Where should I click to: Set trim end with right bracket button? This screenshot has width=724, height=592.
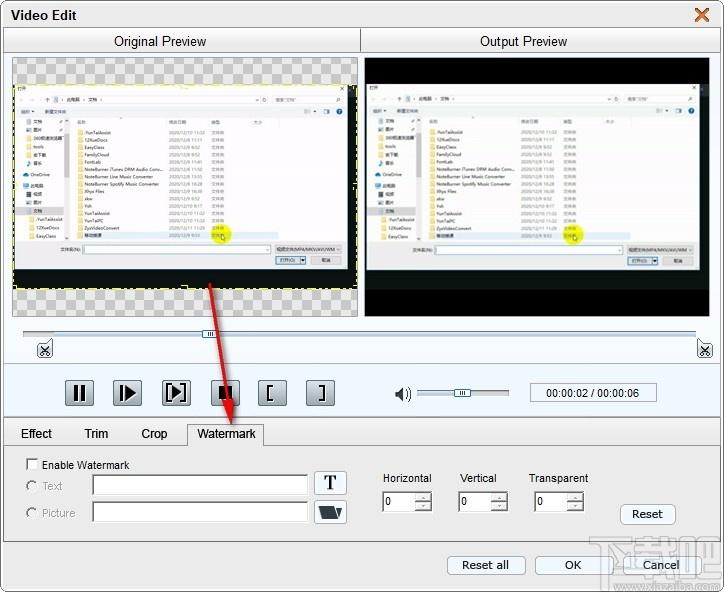[320, 393]
